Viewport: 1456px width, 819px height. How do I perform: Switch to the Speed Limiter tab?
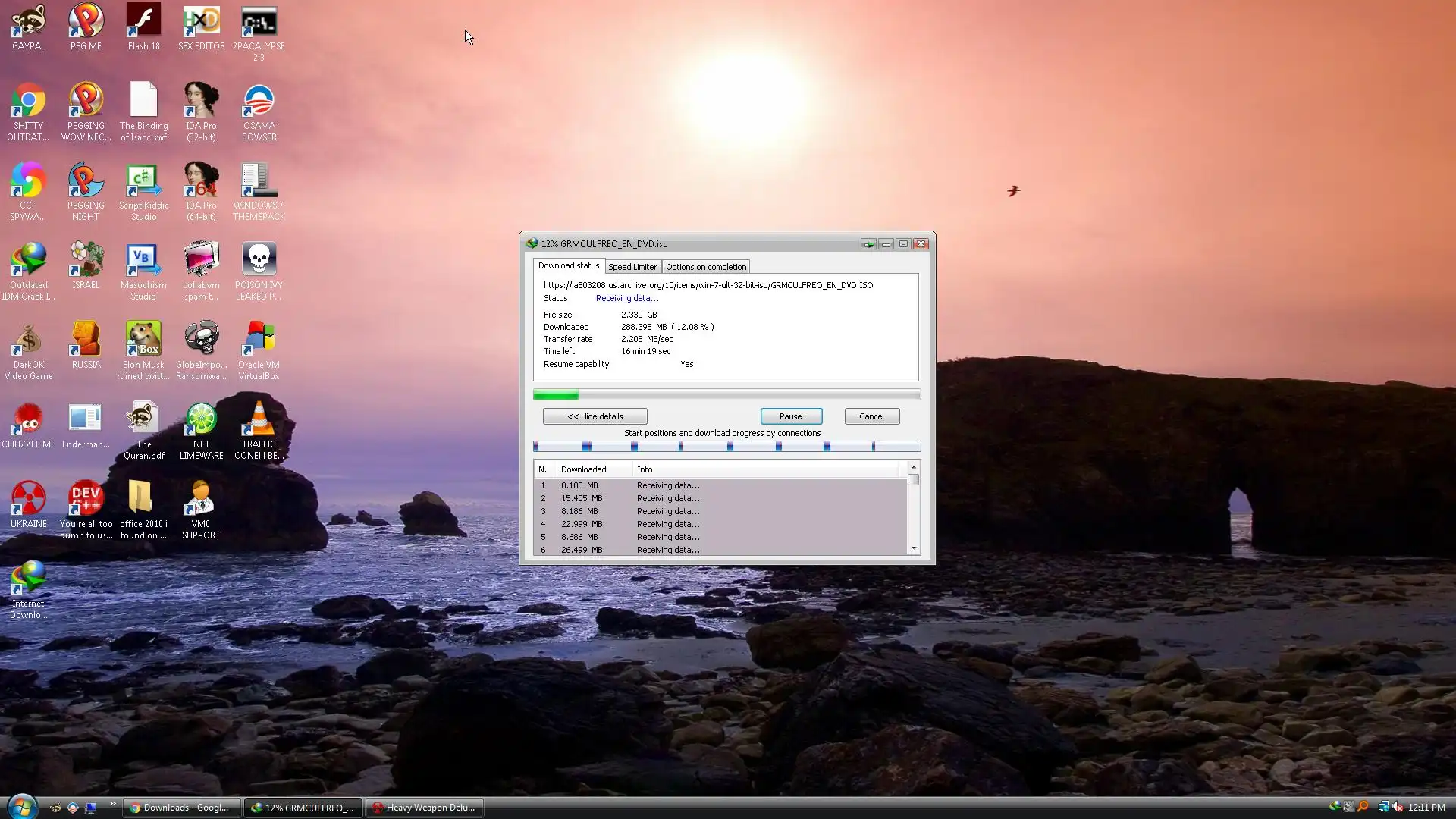coord(632,267)
